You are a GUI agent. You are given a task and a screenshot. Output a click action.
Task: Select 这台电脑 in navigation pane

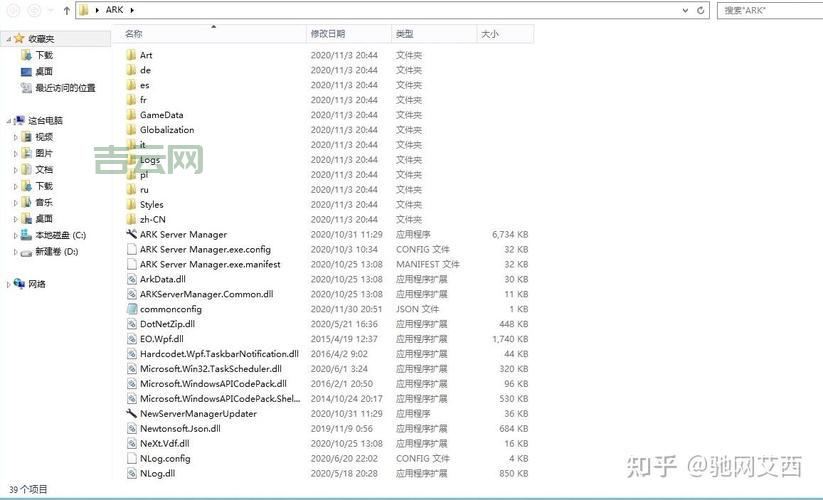point(45,121)
